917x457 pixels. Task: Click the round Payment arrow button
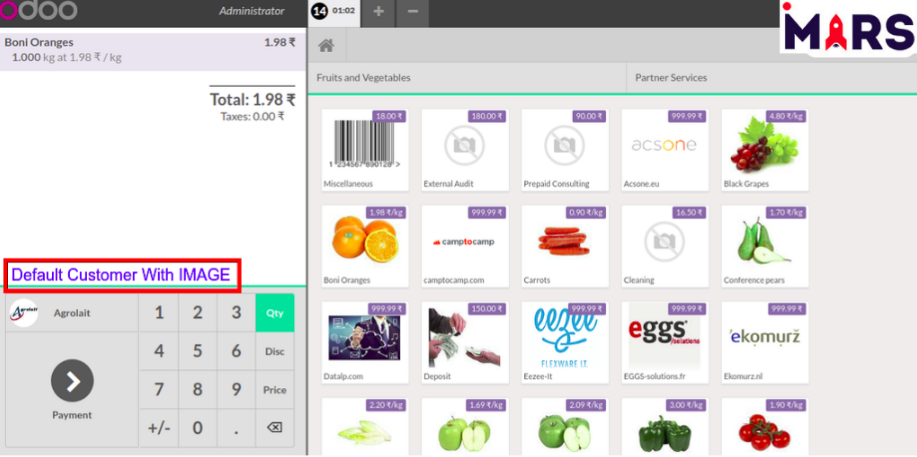[72, 380]
